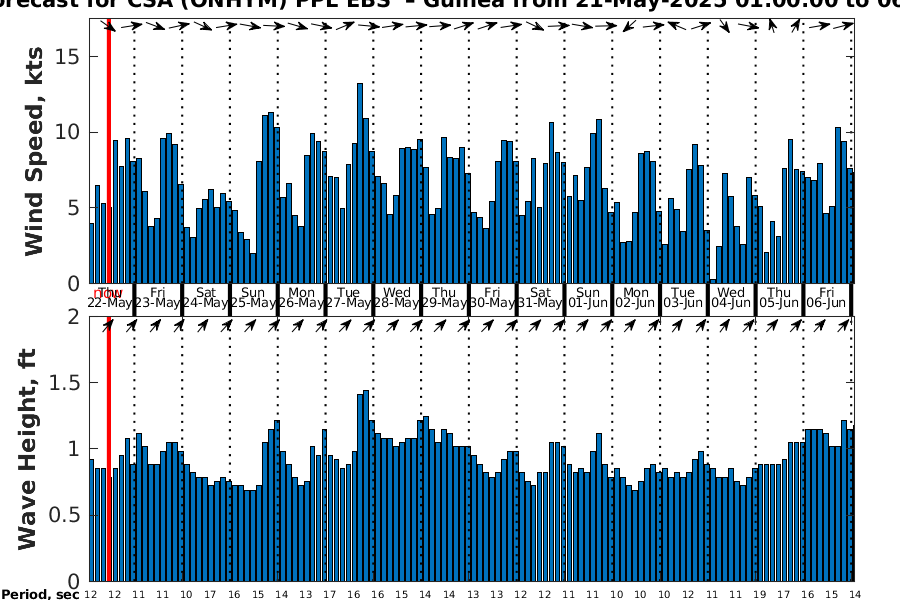The height and width of the screenshot is (600, 900).
Task: Click the Wave Height, ft axis title
Action: point(27,449)
